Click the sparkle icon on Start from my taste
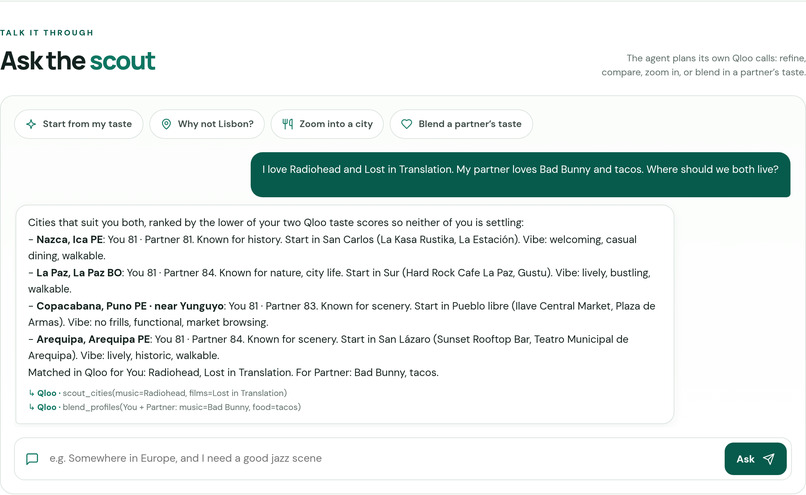 tap(31, 124)
